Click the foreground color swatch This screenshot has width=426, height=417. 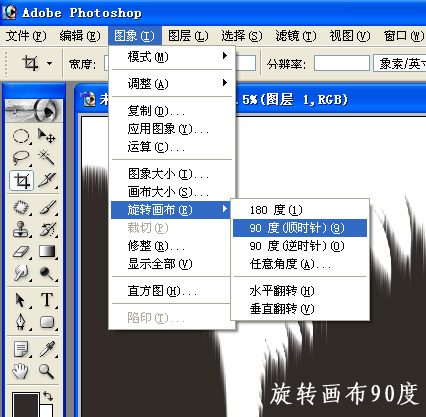pos(26,405)
